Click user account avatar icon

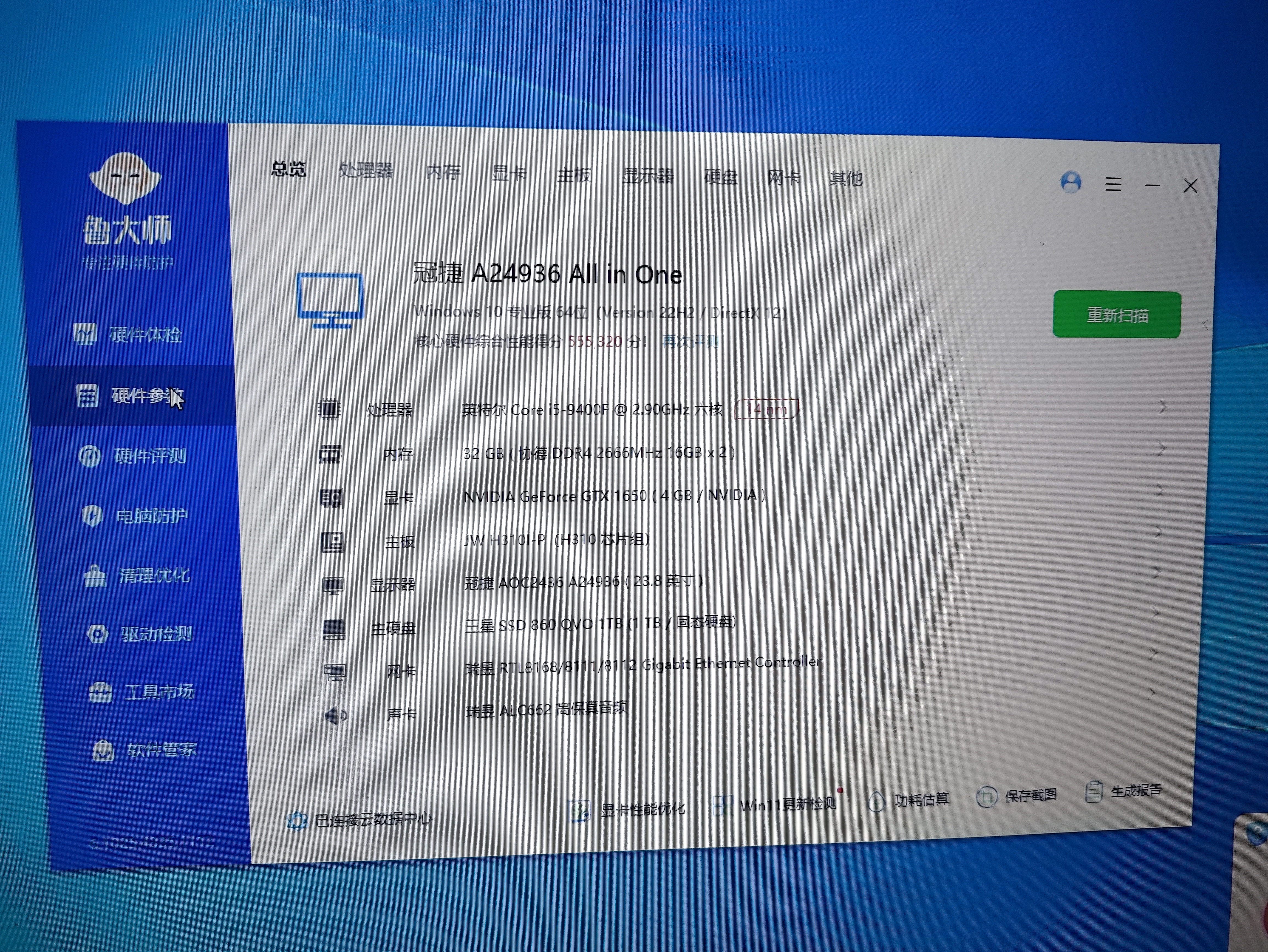(1071, 182)
